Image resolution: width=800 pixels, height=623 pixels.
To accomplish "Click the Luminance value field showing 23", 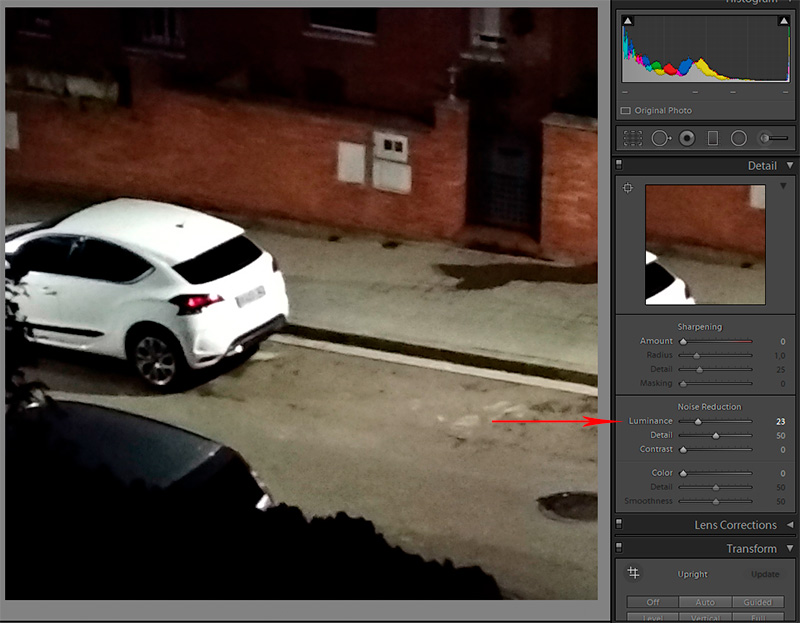I will pos(780,422).
